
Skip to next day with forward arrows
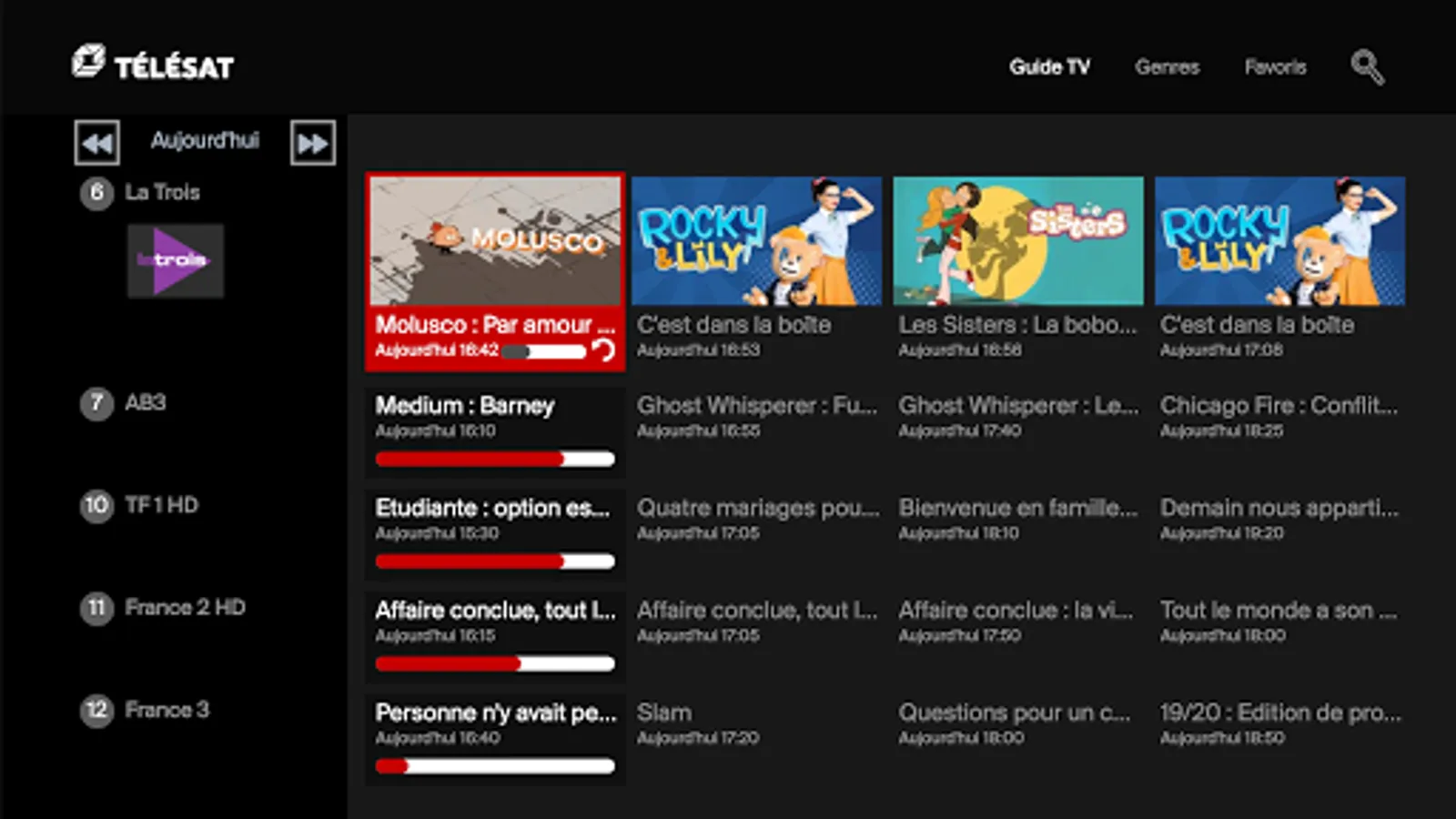pos(313,143)
